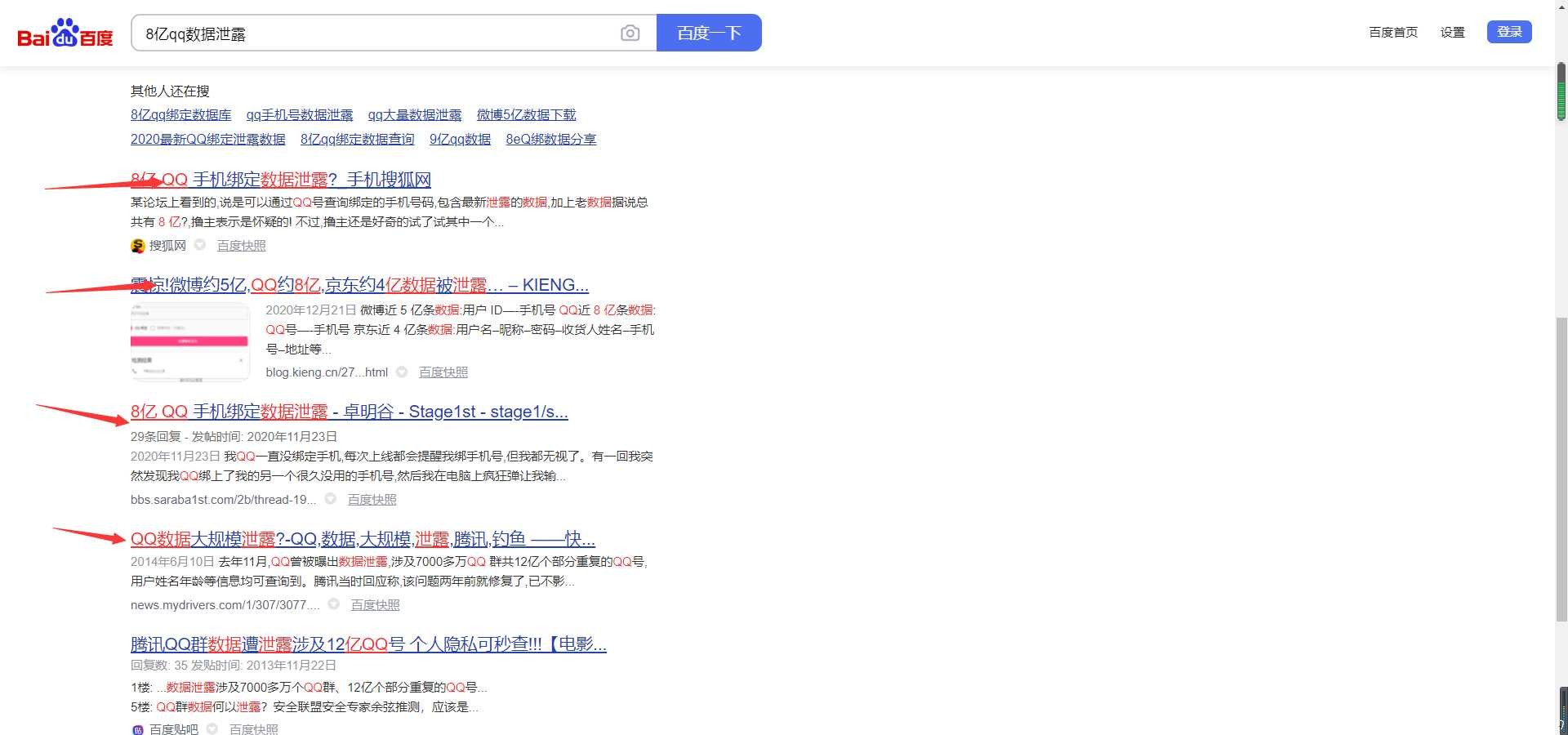Click date text 2014年6月10日
Image resolution: width=1568 pixels, height=735 pixels.
(x=172, y=562)
